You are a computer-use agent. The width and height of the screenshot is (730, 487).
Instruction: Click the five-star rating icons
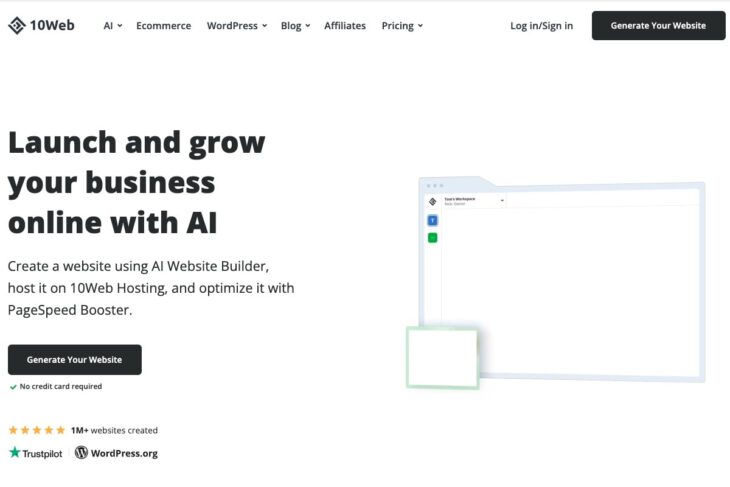point(37,430)
